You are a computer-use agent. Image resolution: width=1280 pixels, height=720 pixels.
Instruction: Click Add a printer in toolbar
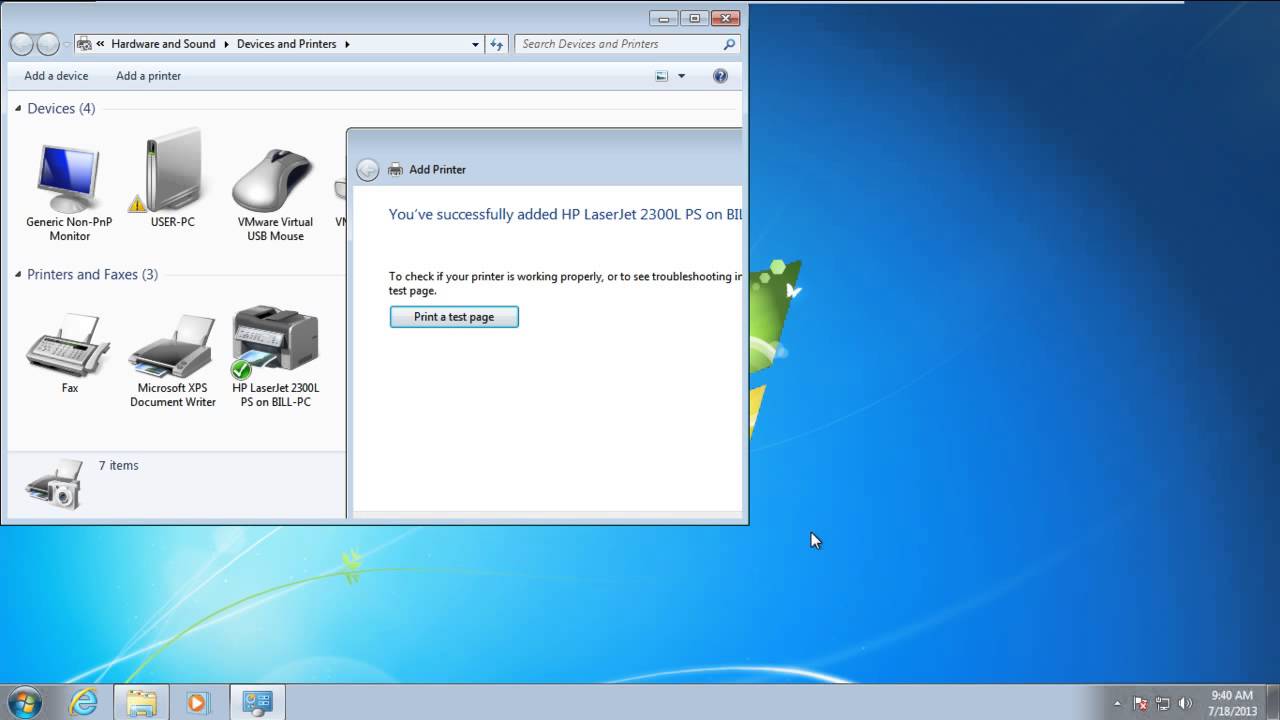tap(148, 76)
